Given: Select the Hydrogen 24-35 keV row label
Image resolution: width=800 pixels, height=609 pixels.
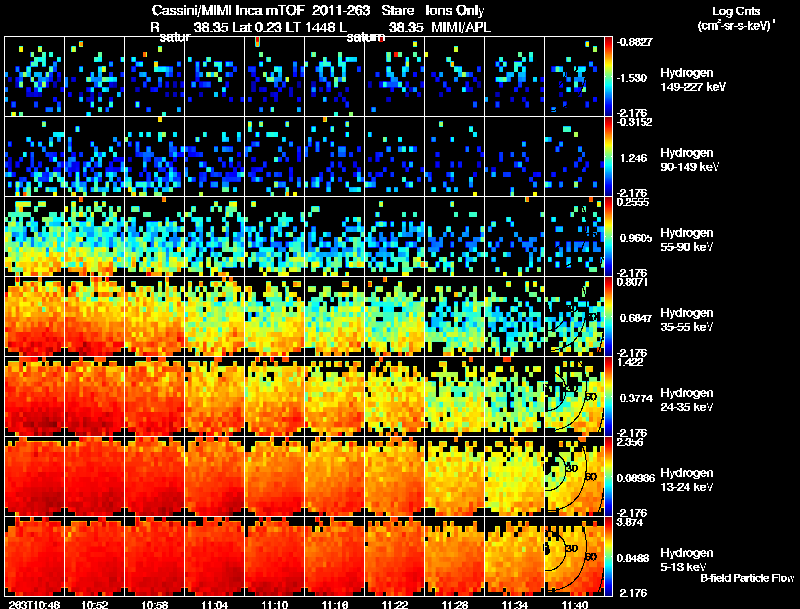Looking at the screenshot, I should coord(687,398).
